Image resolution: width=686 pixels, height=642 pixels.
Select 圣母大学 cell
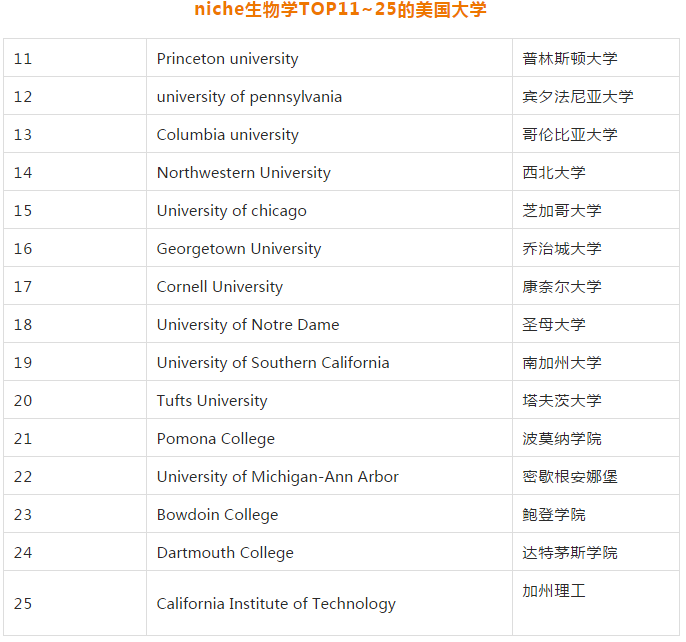pos(596,324)
